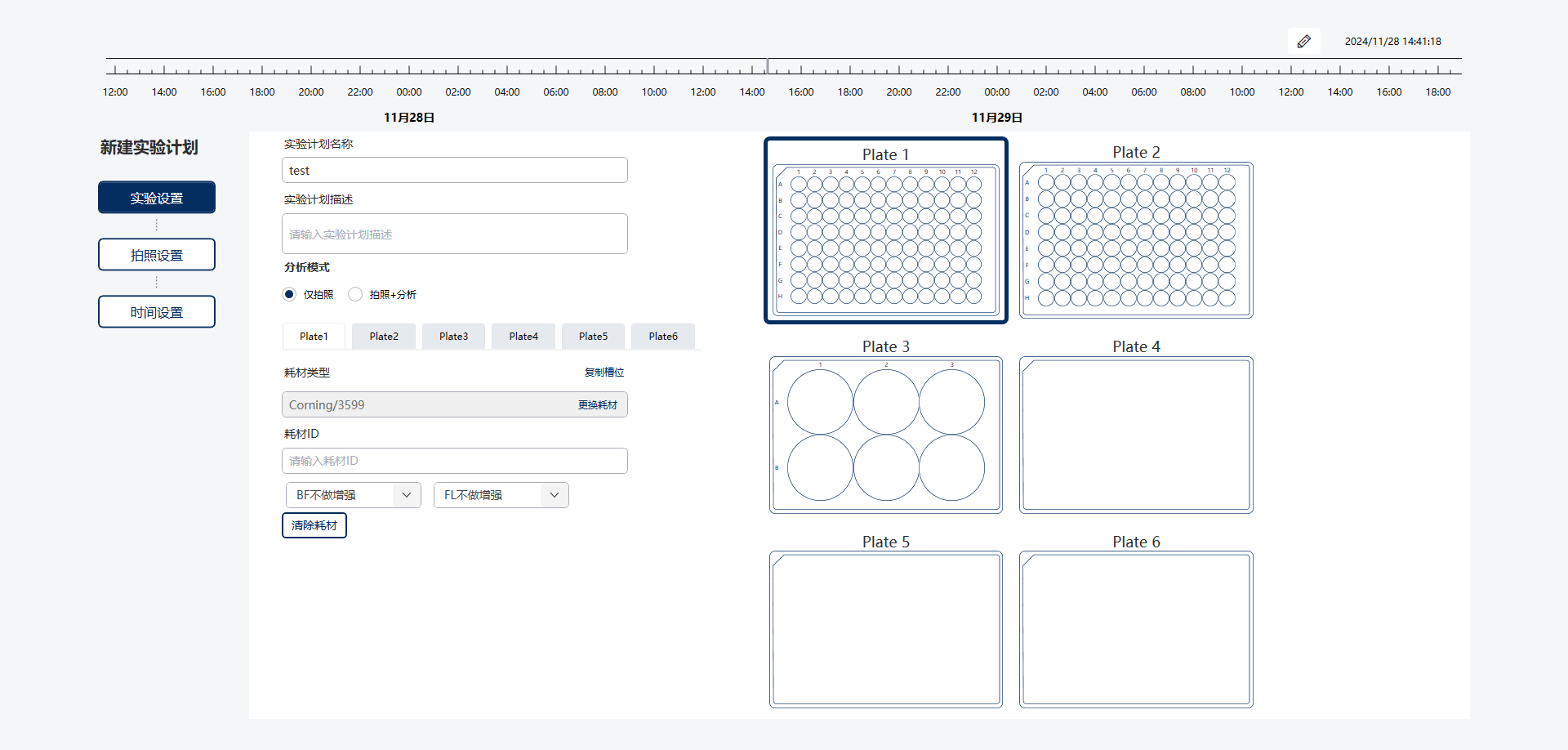1568x750 pixels.
Task: Go to the 时间设置 step
Action: (x=157, y=312)
